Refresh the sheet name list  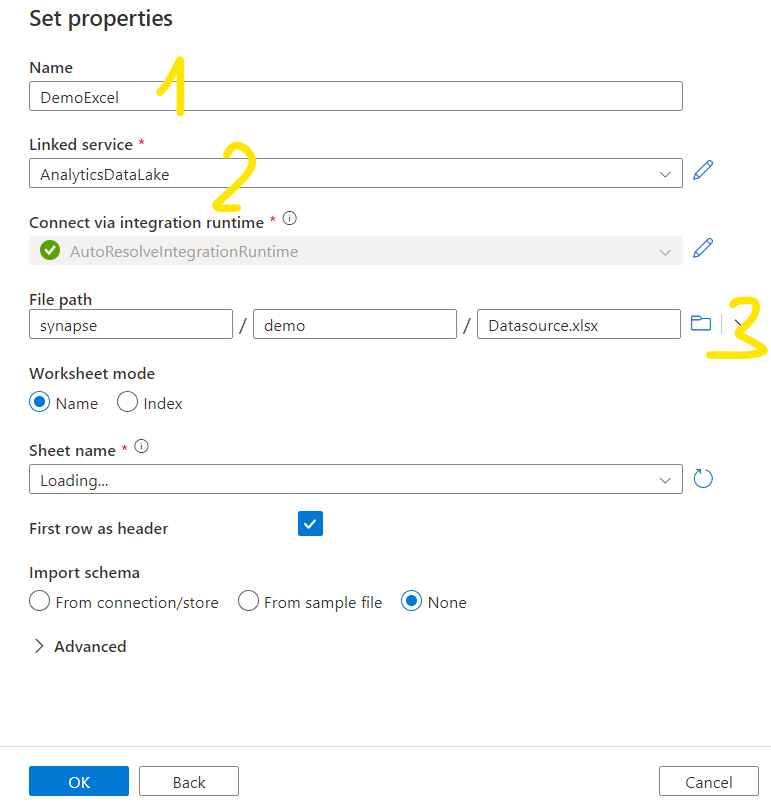click(x=703, y=478)
